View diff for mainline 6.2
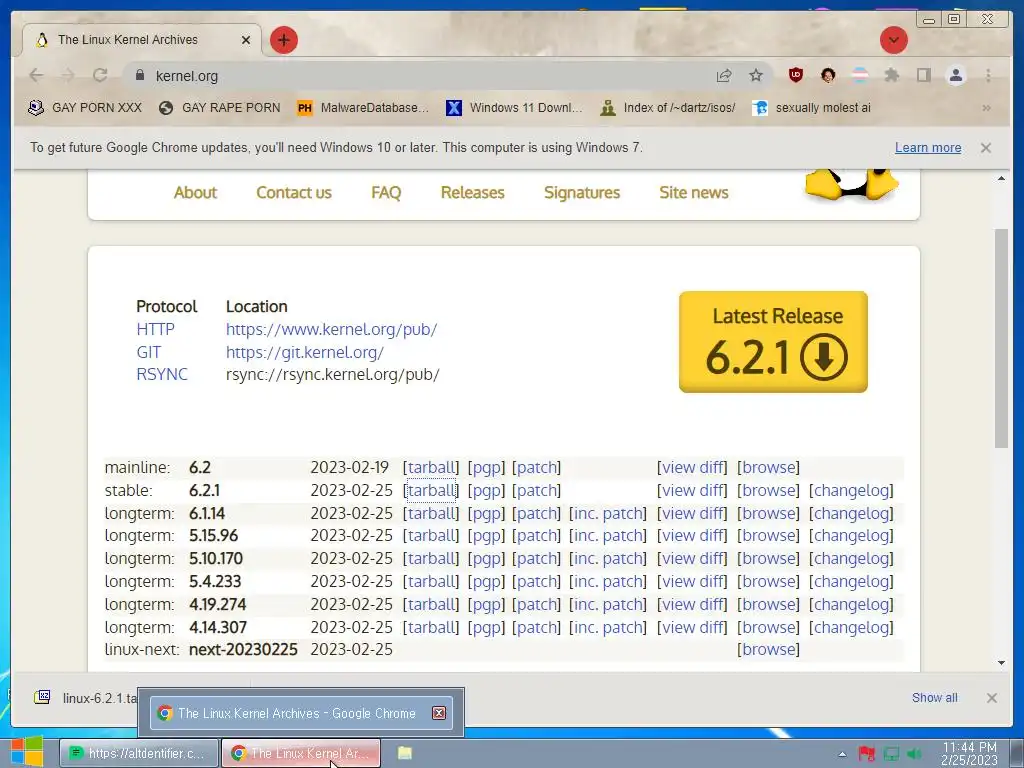The width and height of the screenshot is (1024, 768). point(692,468)
